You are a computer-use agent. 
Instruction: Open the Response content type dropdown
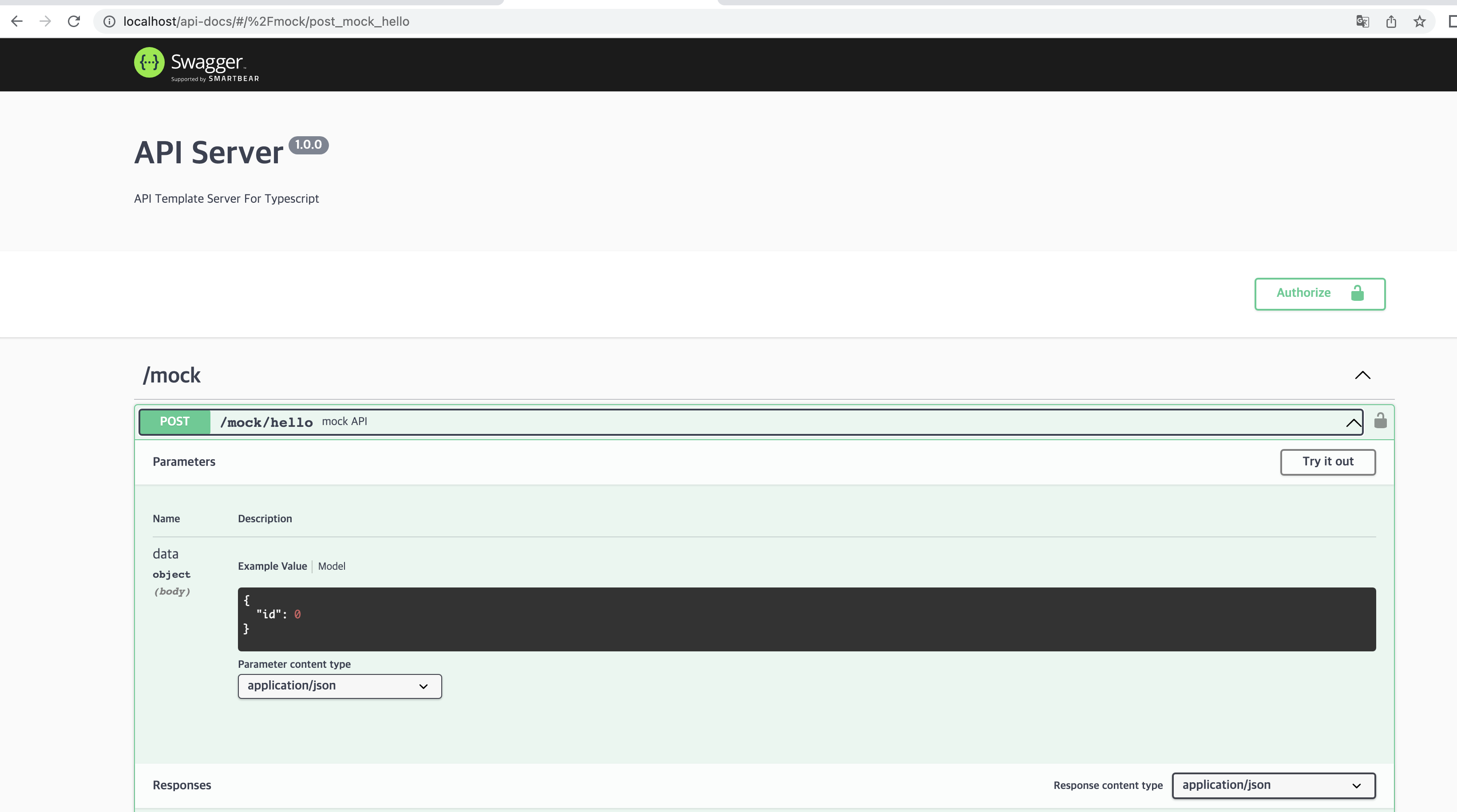[1273, 785]
